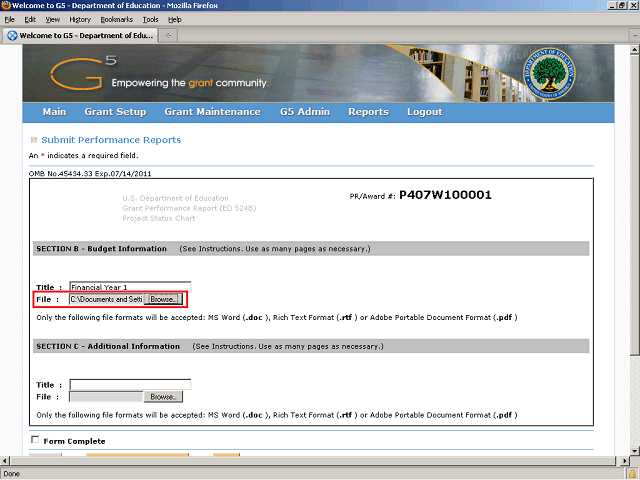The width and height of the screenshot is (640, 480).
Task: Click the Department of Education seal
Action: click(x=549, y=73)
